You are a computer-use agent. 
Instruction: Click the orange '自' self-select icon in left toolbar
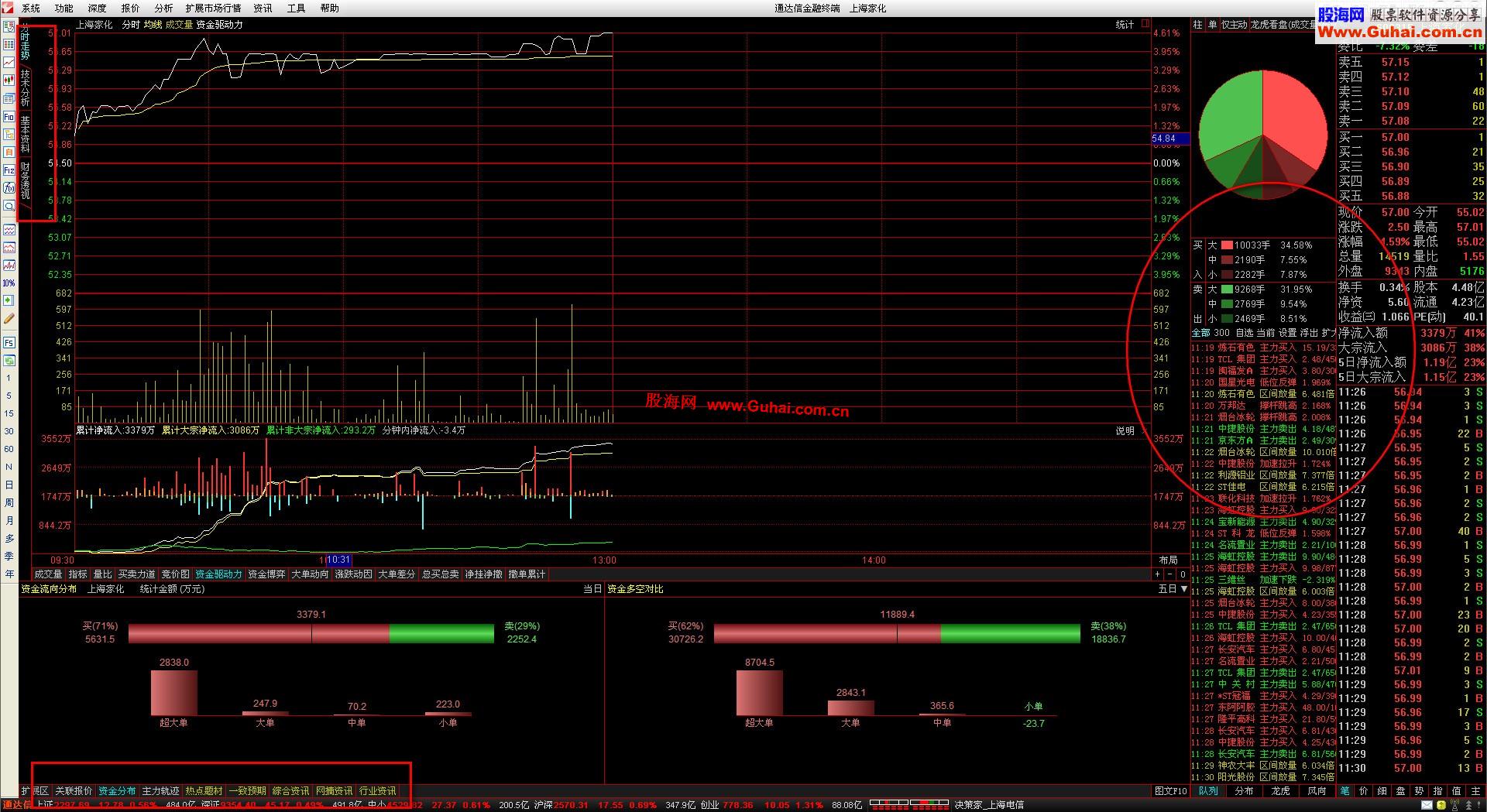coord(9,152)
